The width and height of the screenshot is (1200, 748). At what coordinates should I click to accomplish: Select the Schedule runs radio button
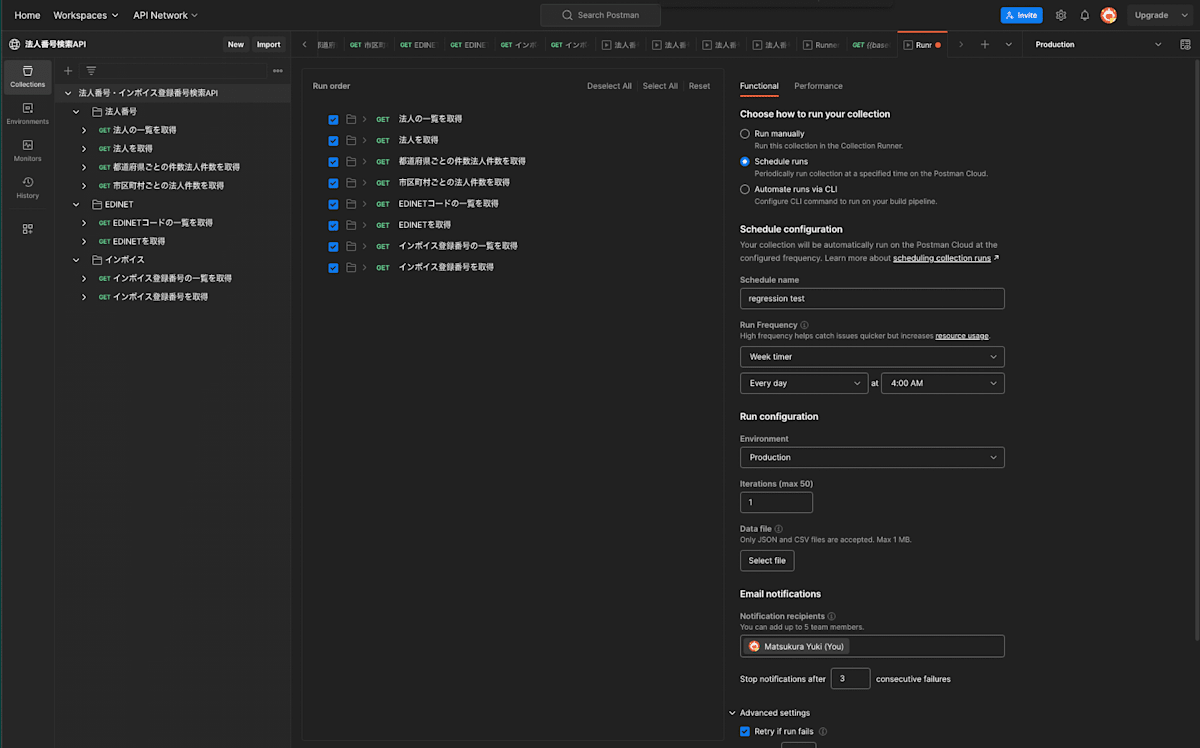pyautogui.click(x=745, y=161)
